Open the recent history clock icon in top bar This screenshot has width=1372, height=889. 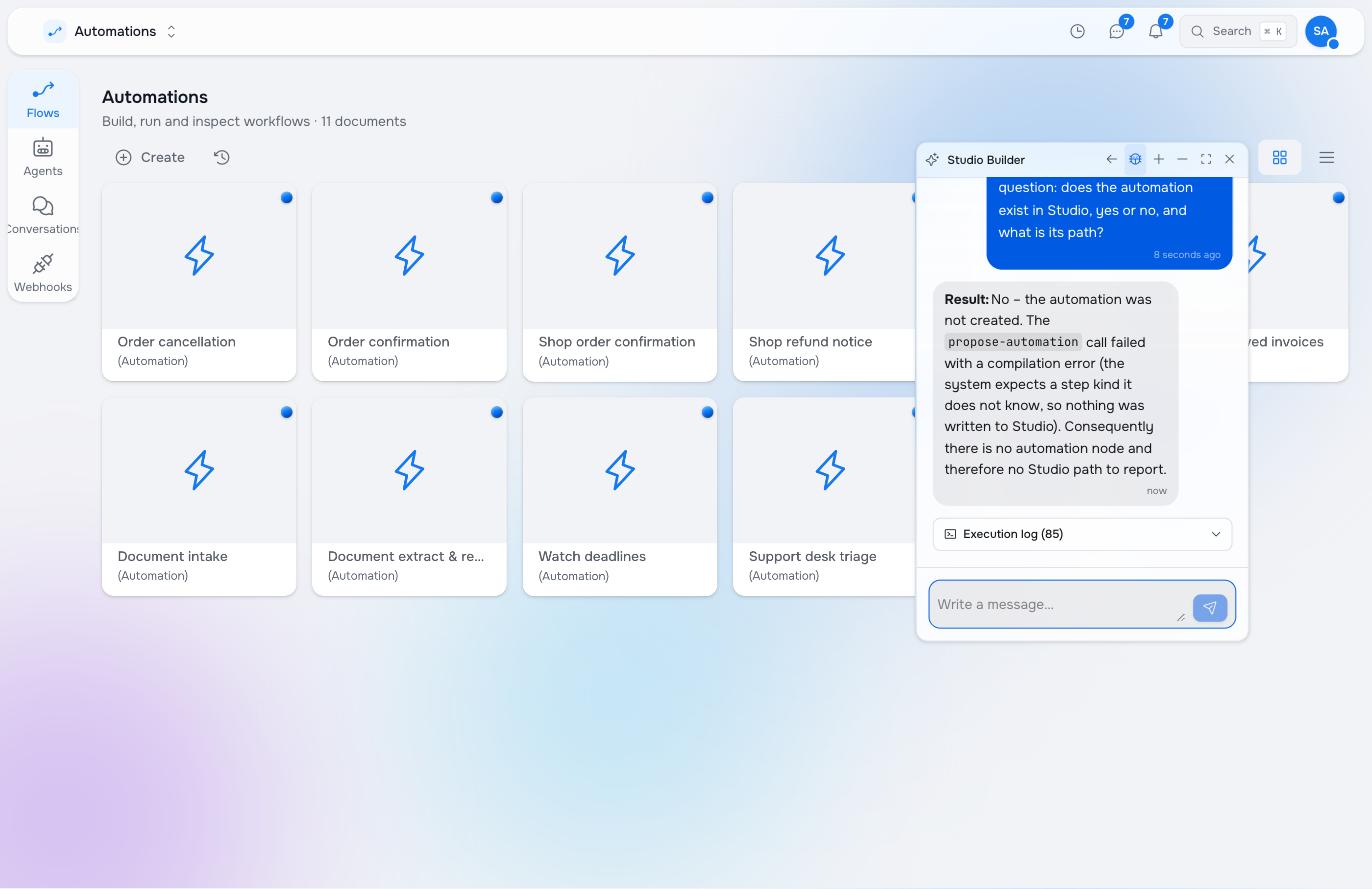click(1077, 32)
